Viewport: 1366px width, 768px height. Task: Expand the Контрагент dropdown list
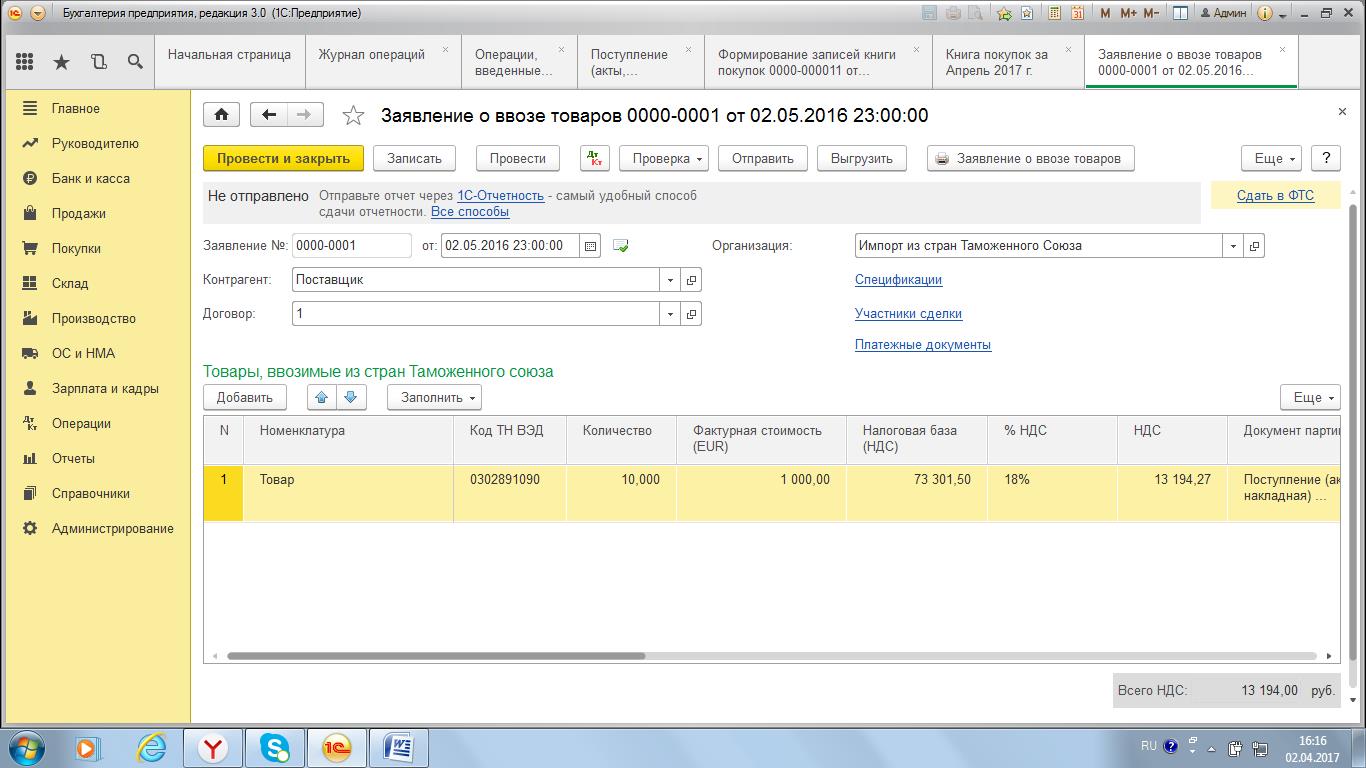tap(670, 280)
